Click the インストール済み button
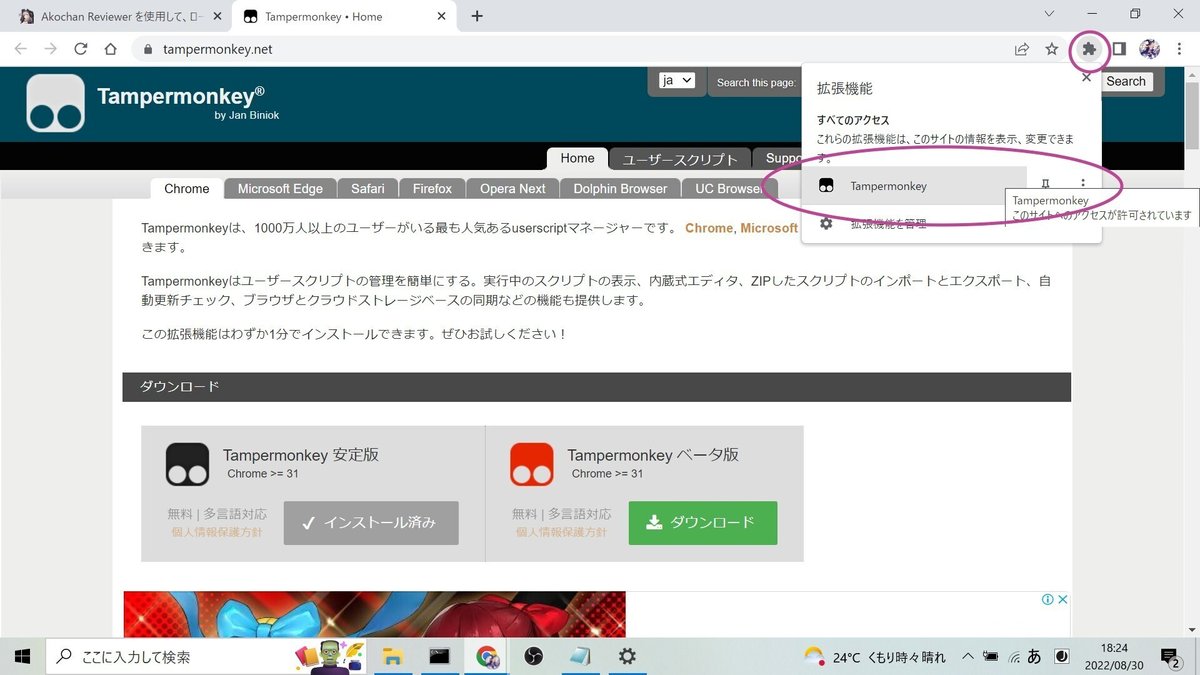 pos(371,523)
